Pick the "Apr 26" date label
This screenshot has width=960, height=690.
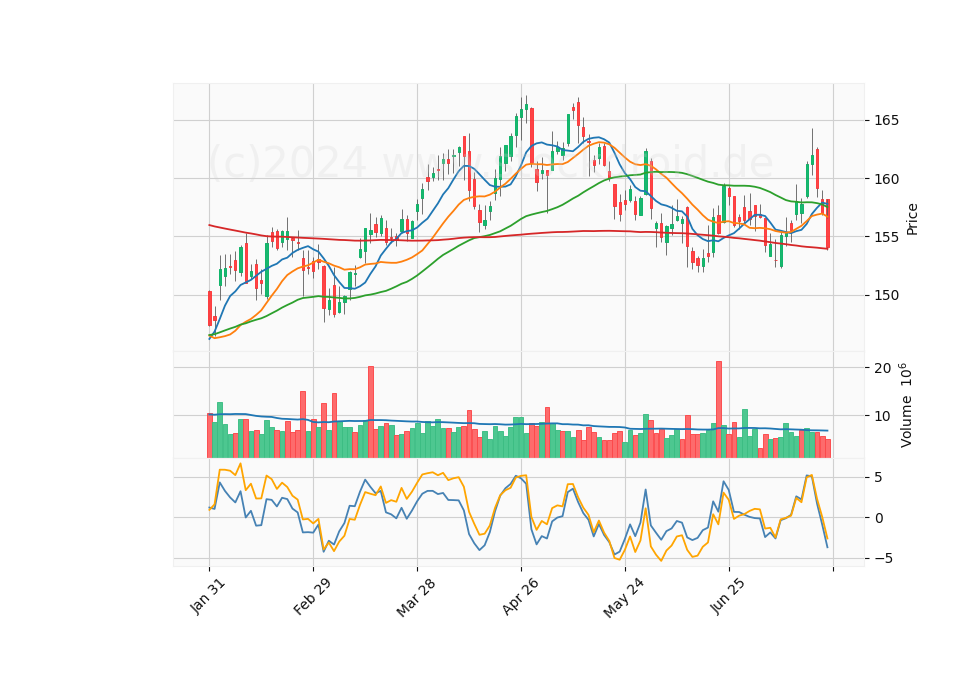coord(520,596)
